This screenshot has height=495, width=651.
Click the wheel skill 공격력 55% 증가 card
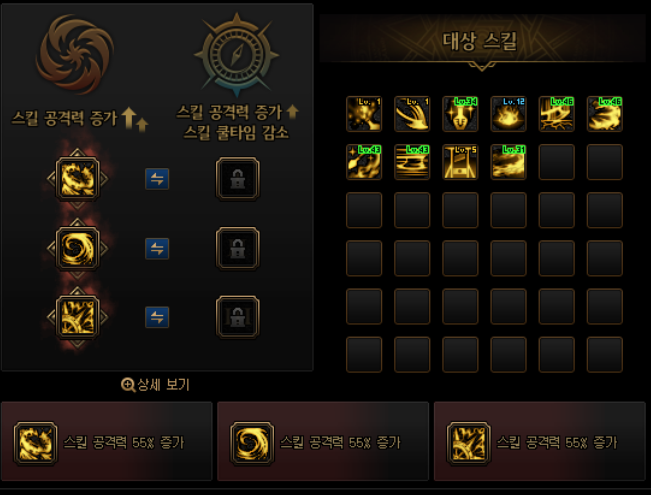tap(540, 441)
